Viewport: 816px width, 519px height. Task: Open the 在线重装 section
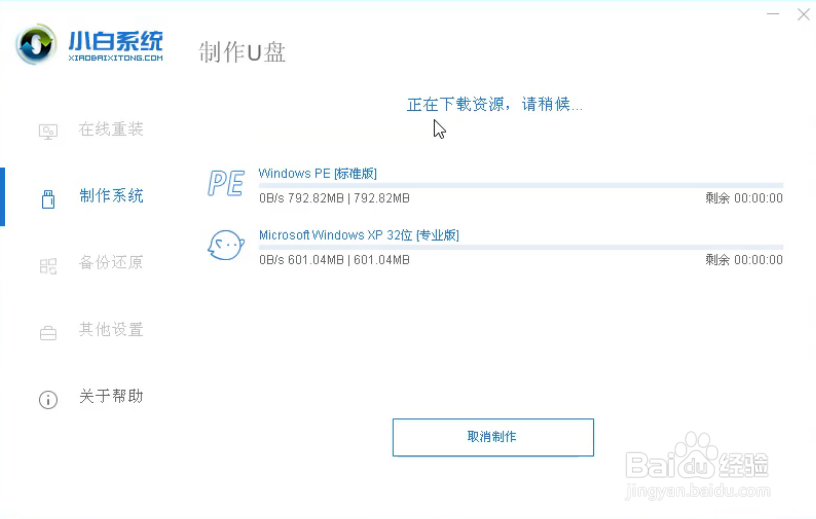click(x=111, y=129)
